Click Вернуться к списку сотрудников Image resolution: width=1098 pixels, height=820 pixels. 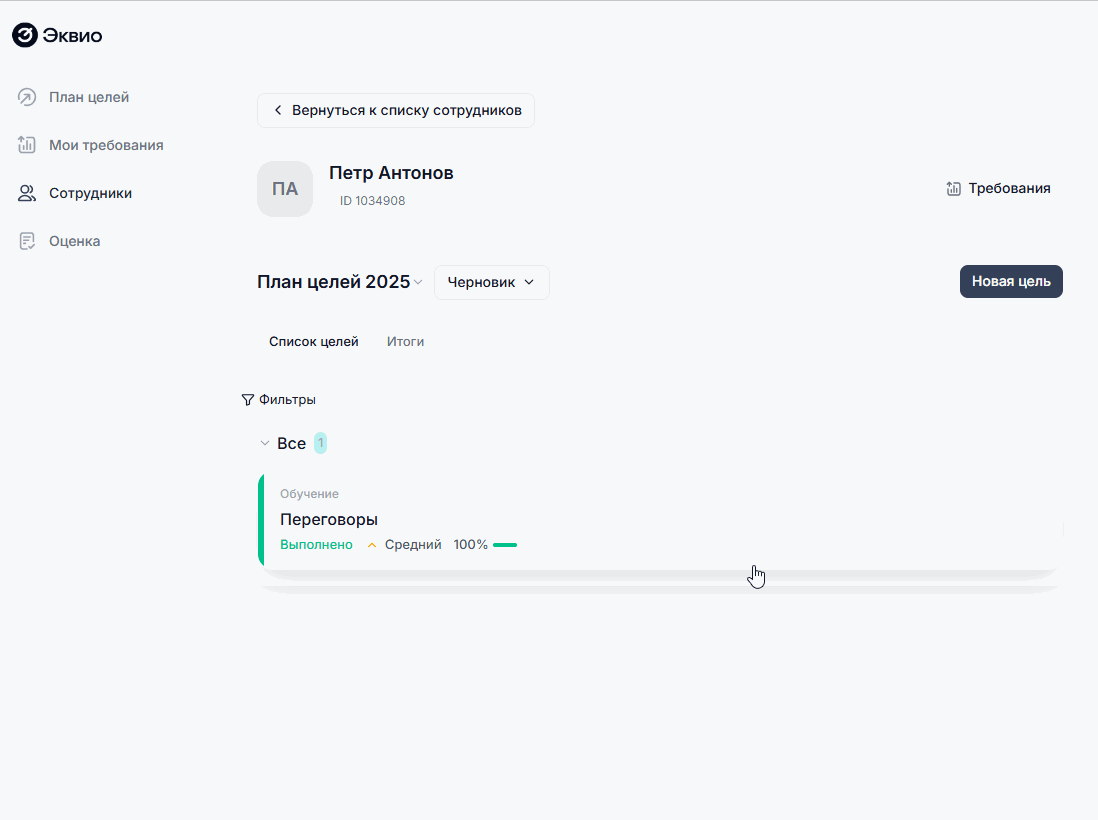pos(396,110)
